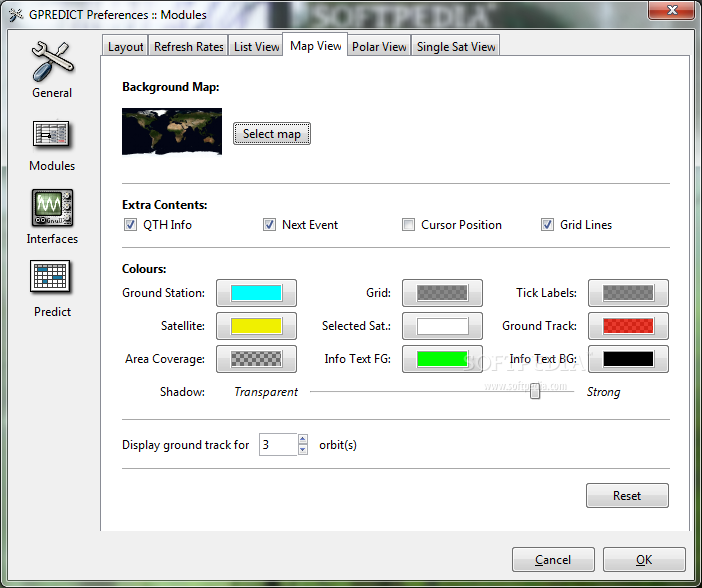Go to the Single Sat View tab
Image resolution: width=702 pixels, height=588 pixels.
tap(456, 46)
